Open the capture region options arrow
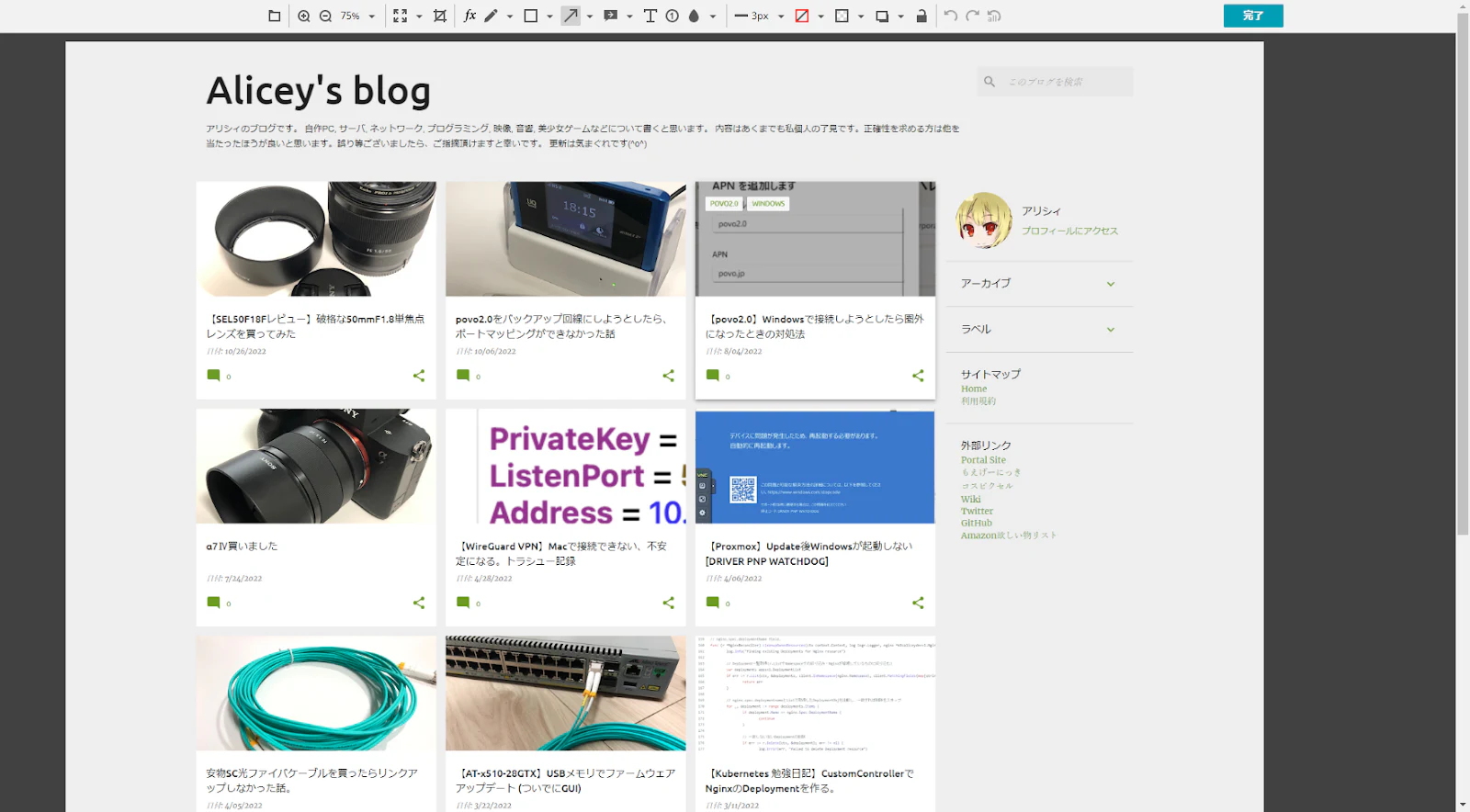The width and height of the screenshot is (1470, 812). [419, 17]
